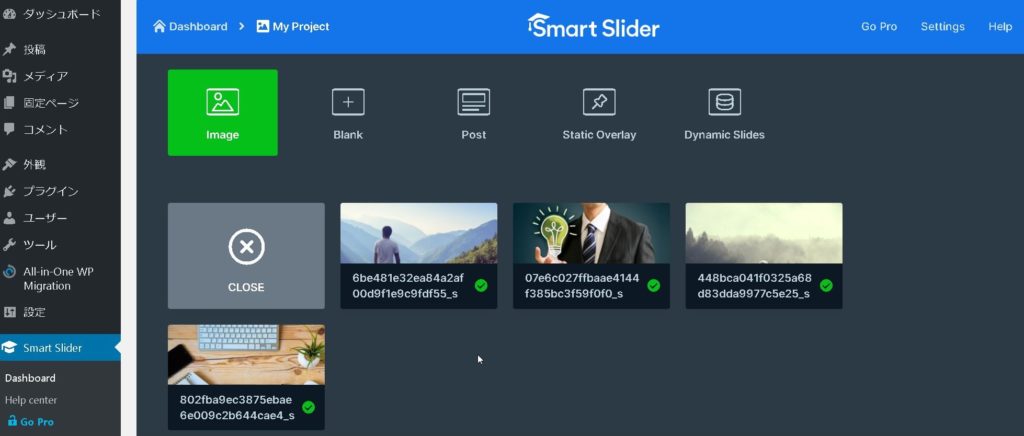Choose the Blank slide icon
The image size is (1024, 436).
click(x=348, y=102)
